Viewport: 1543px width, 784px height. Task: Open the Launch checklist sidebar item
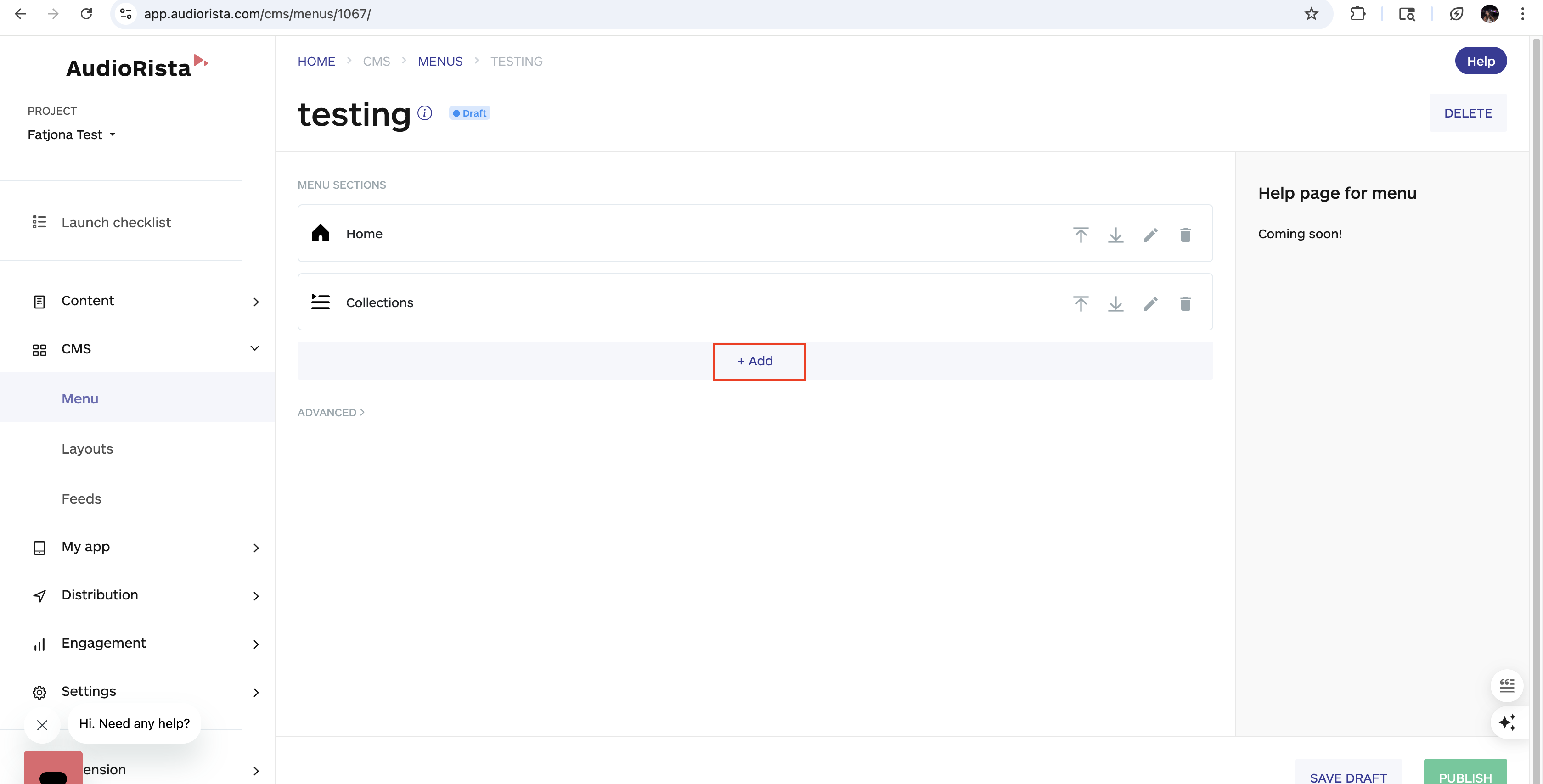116,222
